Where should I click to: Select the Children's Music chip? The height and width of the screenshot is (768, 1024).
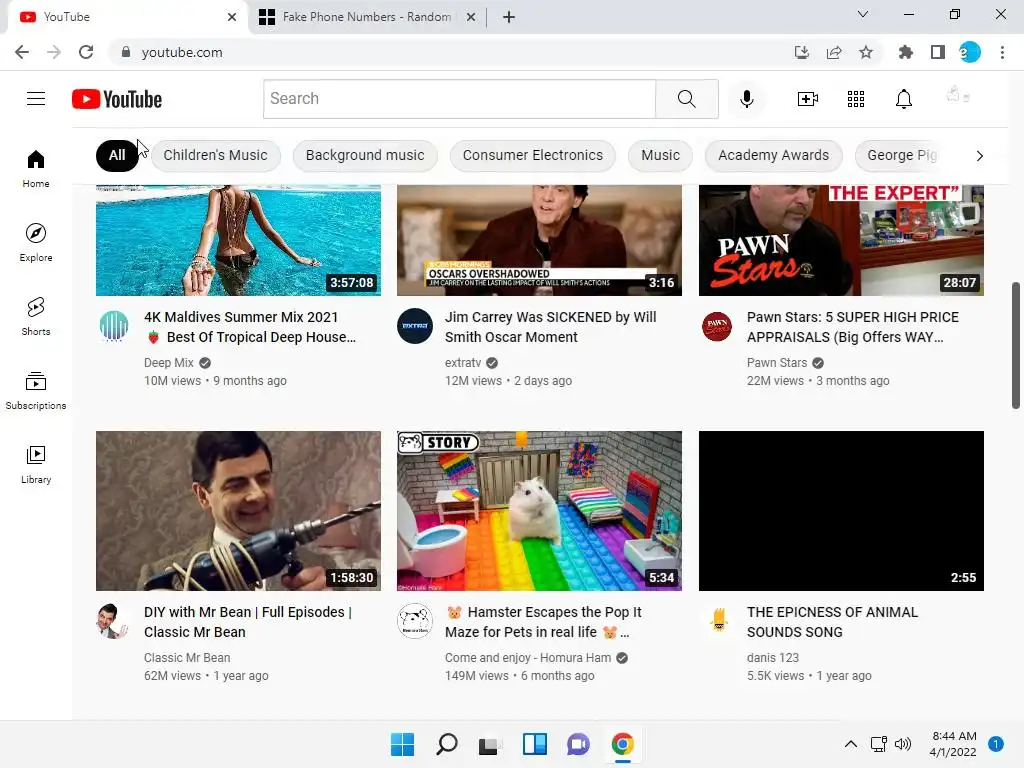coord(216,155)
